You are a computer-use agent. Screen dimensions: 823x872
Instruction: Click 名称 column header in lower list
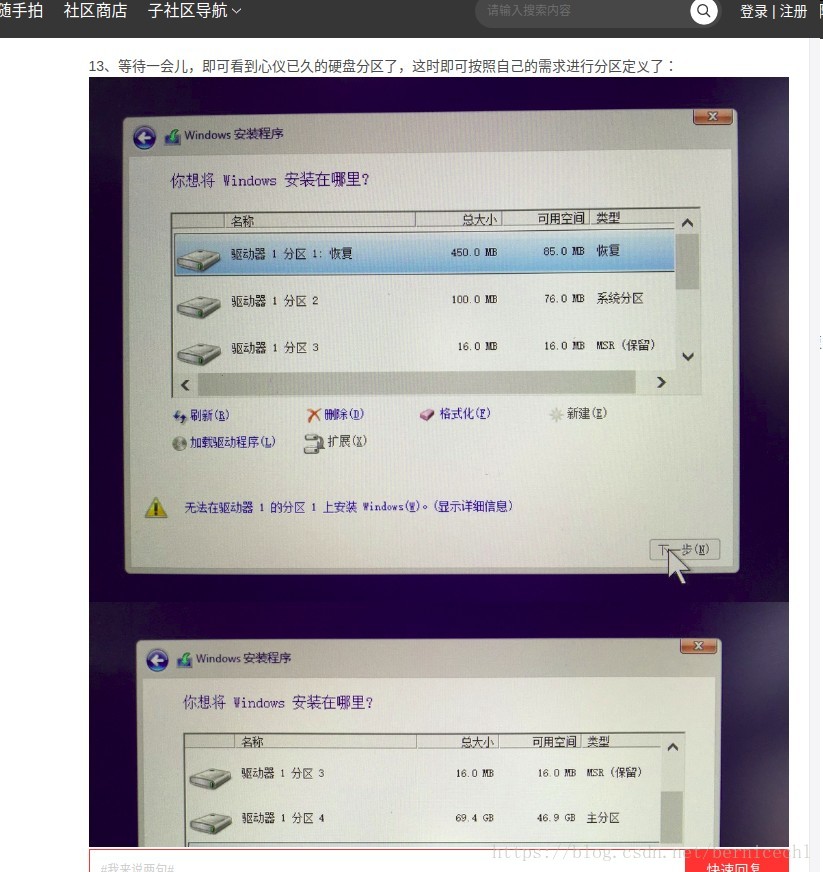point(325,742)
